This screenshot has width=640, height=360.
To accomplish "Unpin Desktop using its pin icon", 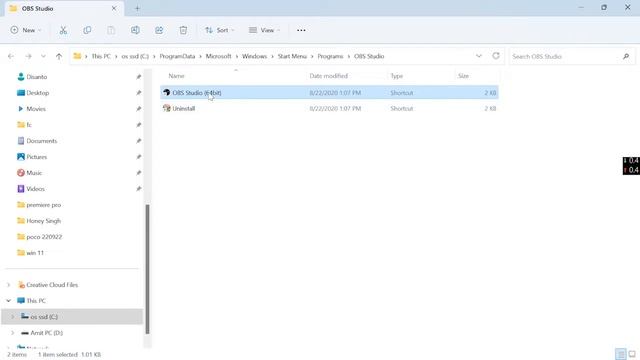I will point(138,93).
